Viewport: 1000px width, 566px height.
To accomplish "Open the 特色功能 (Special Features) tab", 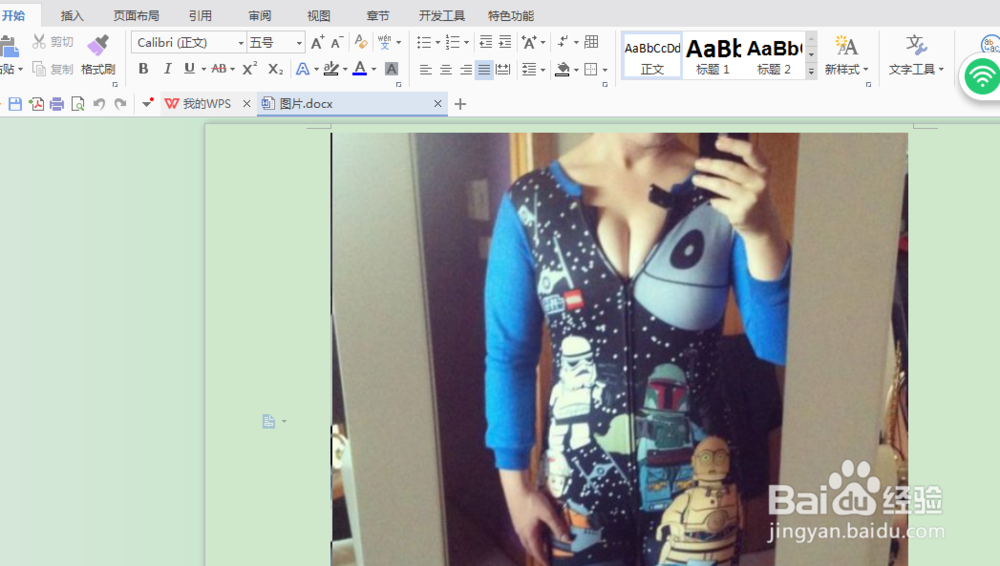I will (x=510, y=15).
